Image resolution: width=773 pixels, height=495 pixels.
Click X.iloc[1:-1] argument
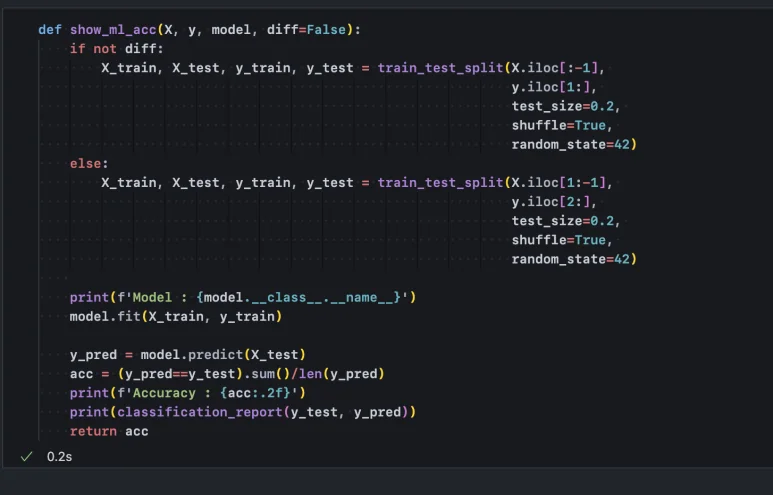[559, 182]
